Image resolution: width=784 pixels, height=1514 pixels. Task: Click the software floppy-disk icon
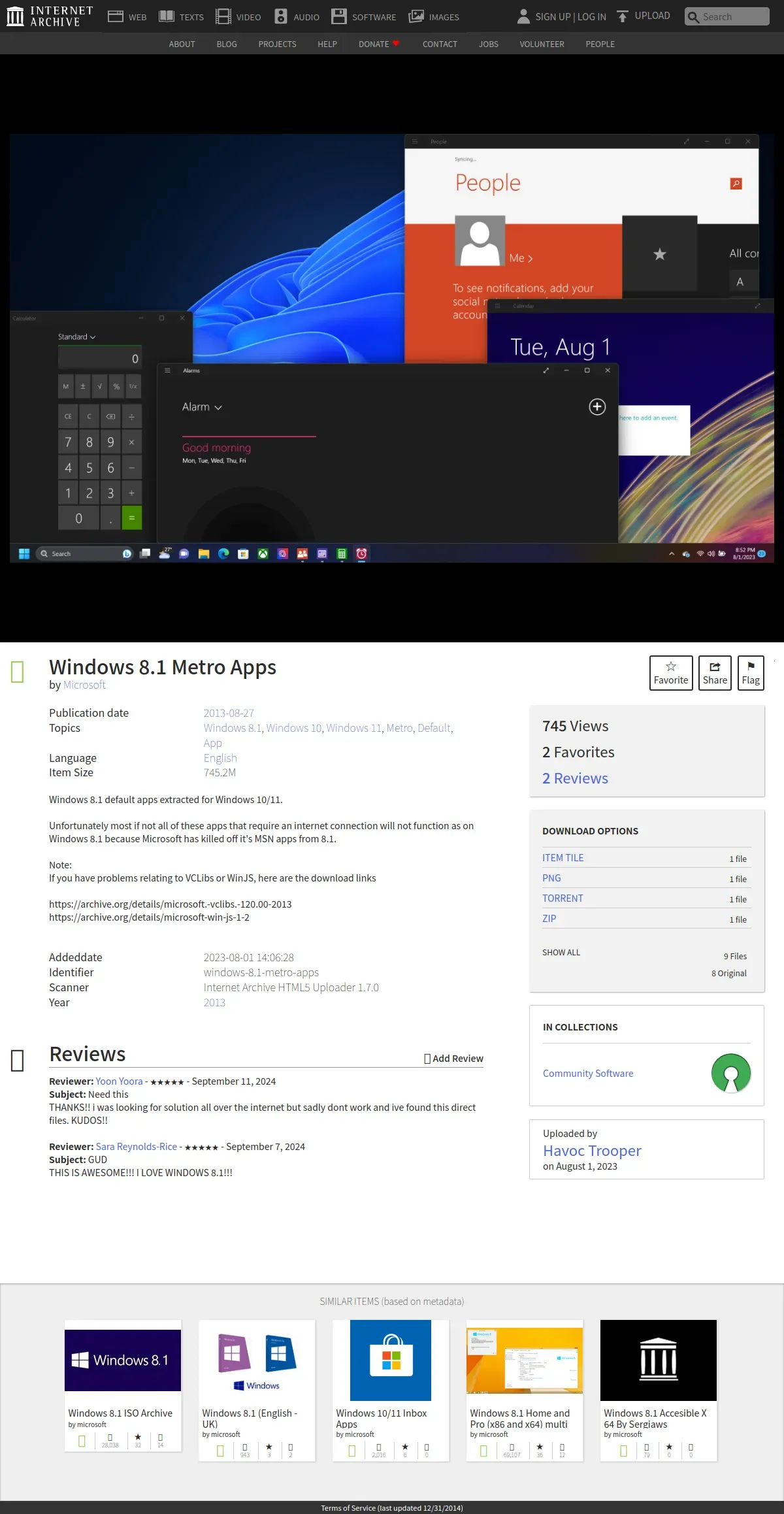339,16
